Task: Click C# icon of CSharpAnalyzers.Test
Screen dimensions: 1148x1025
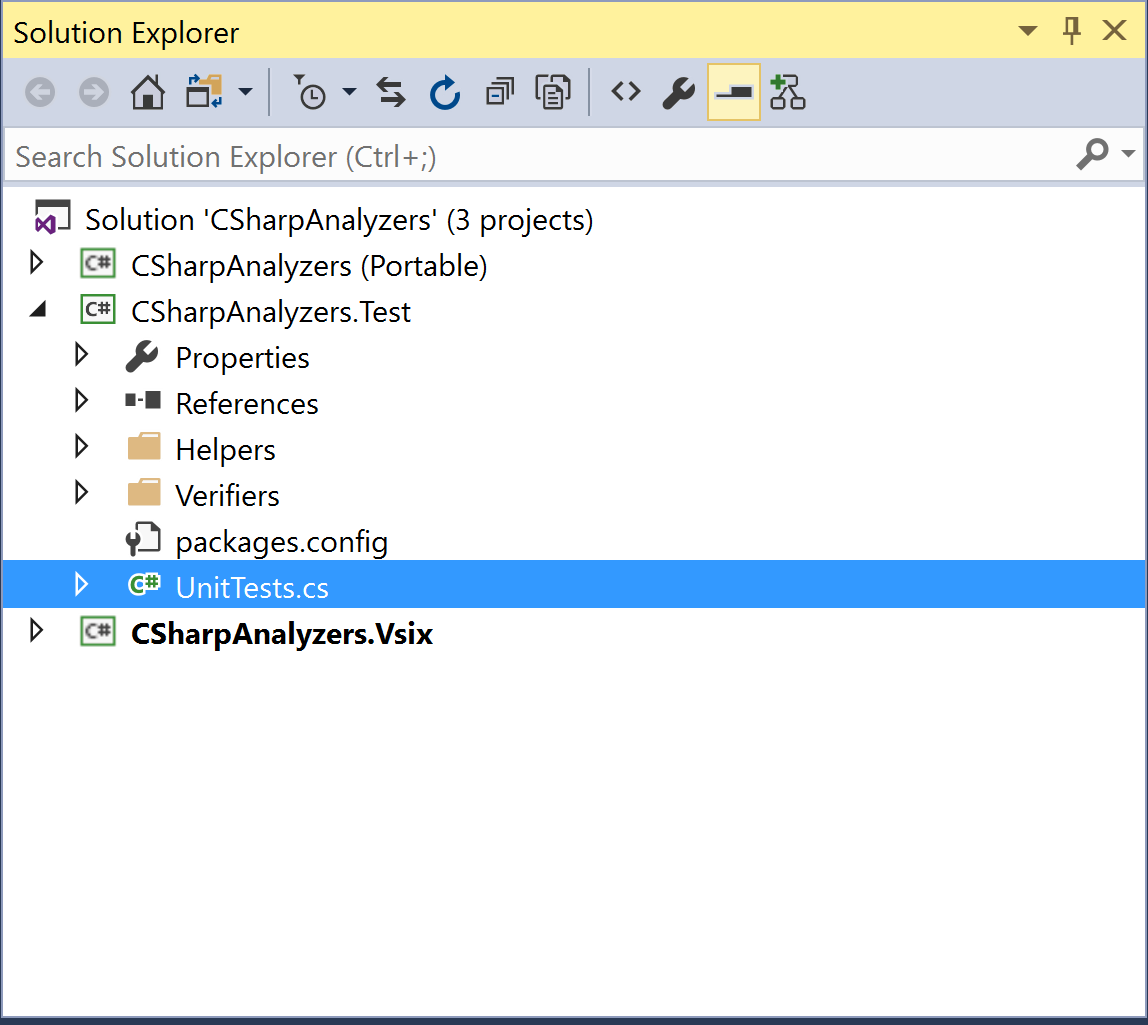Action: click(97, 309)
